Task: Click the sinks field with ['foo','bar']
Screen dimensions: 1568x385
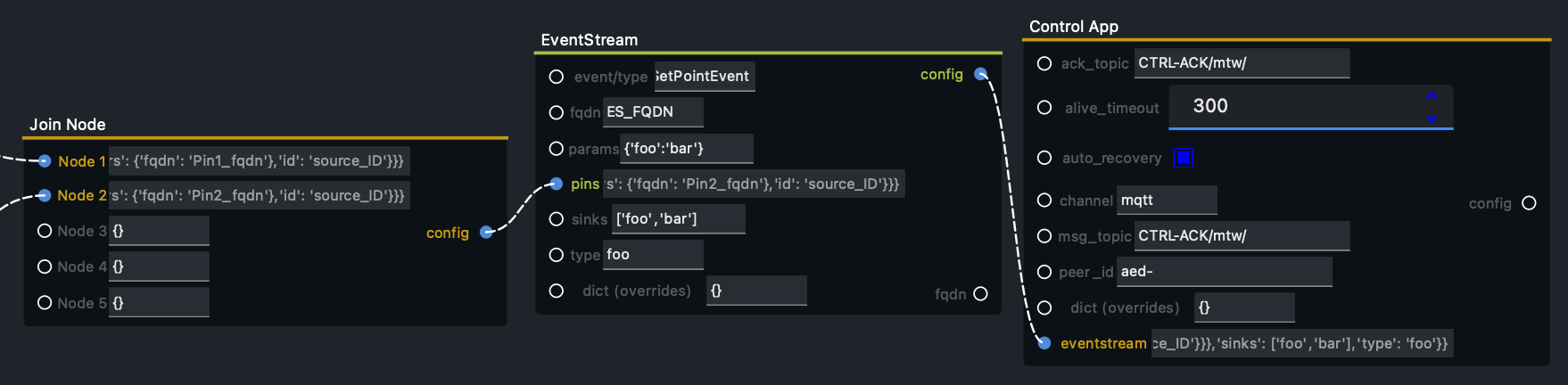Action: [x=679, y=219]
